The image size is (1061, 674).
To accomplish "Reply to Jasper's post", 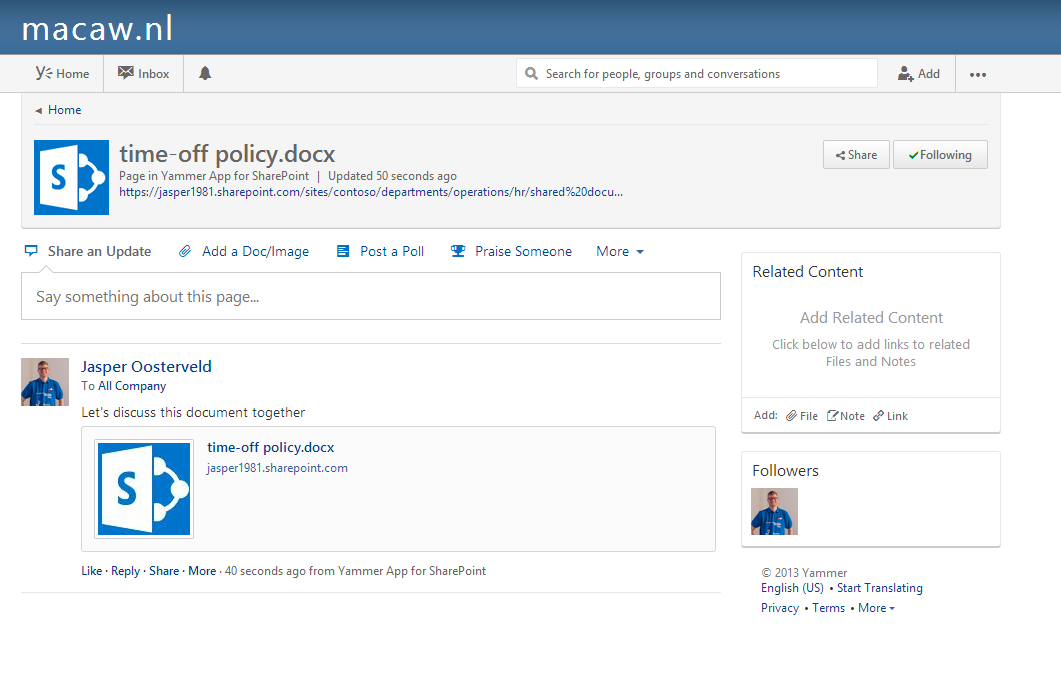I will [x=125, y=570].
